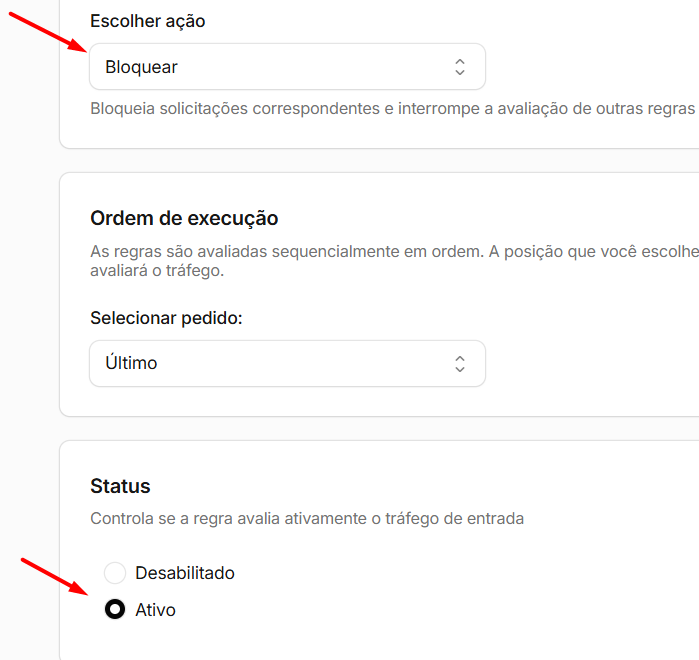Click the Status section heading
Image resolution: width=699 pixels, height=660 pixels.
[x=120, y=486]
